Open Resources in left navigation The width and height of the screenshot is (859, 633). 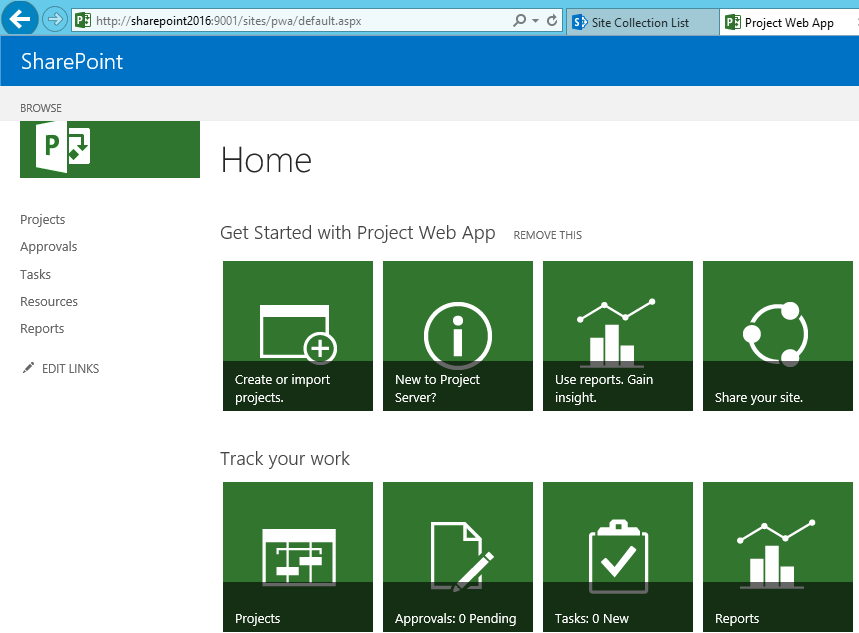49,301
